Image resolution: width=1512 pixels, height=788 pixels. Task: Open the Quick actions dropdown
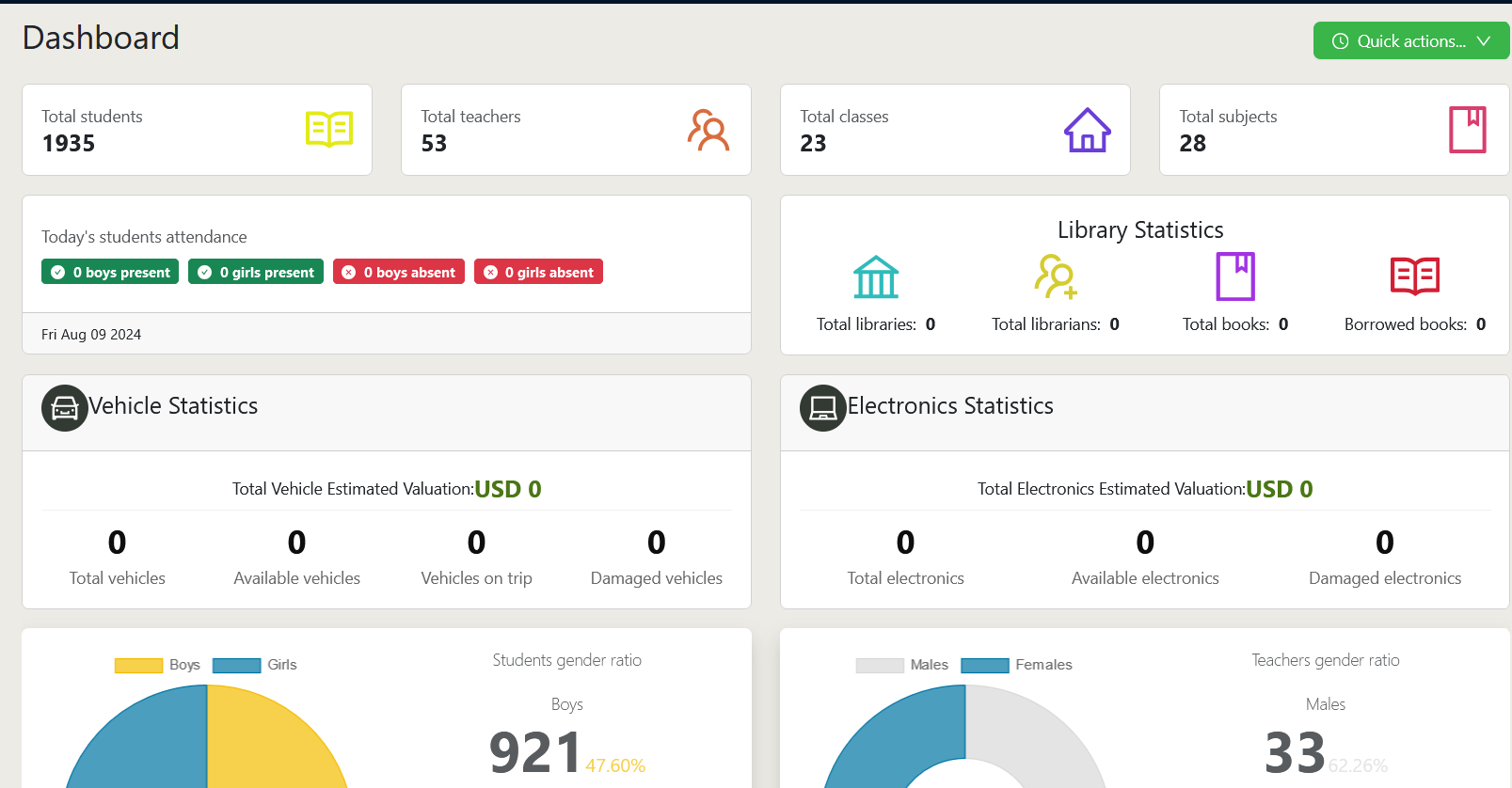pos(1410,41)
